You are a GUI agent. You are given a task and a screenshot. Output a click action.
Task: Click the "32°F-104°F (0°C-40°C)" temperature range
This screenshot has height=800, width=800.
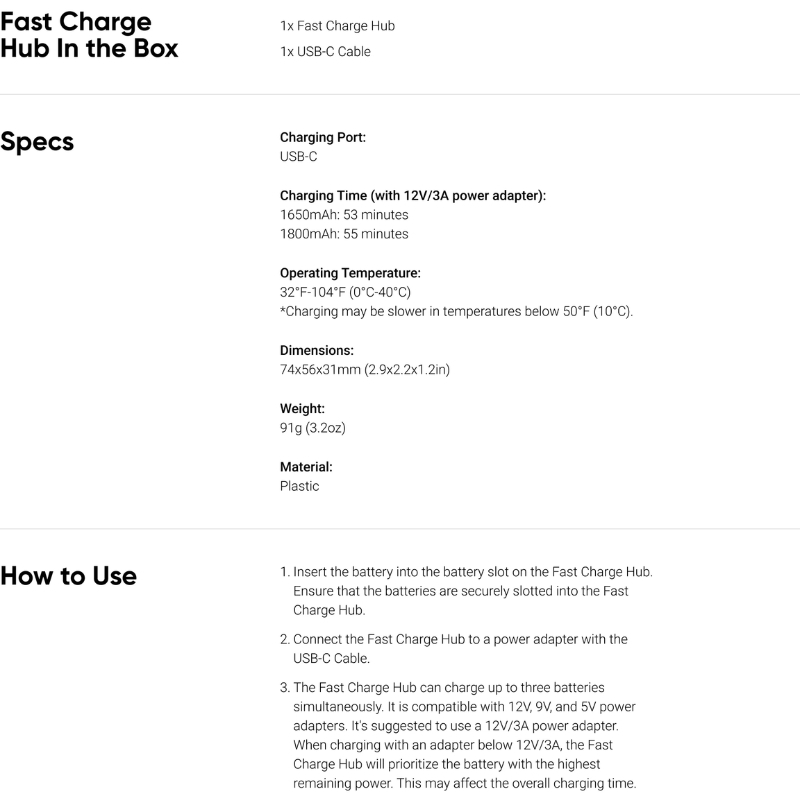pos(345,292)
